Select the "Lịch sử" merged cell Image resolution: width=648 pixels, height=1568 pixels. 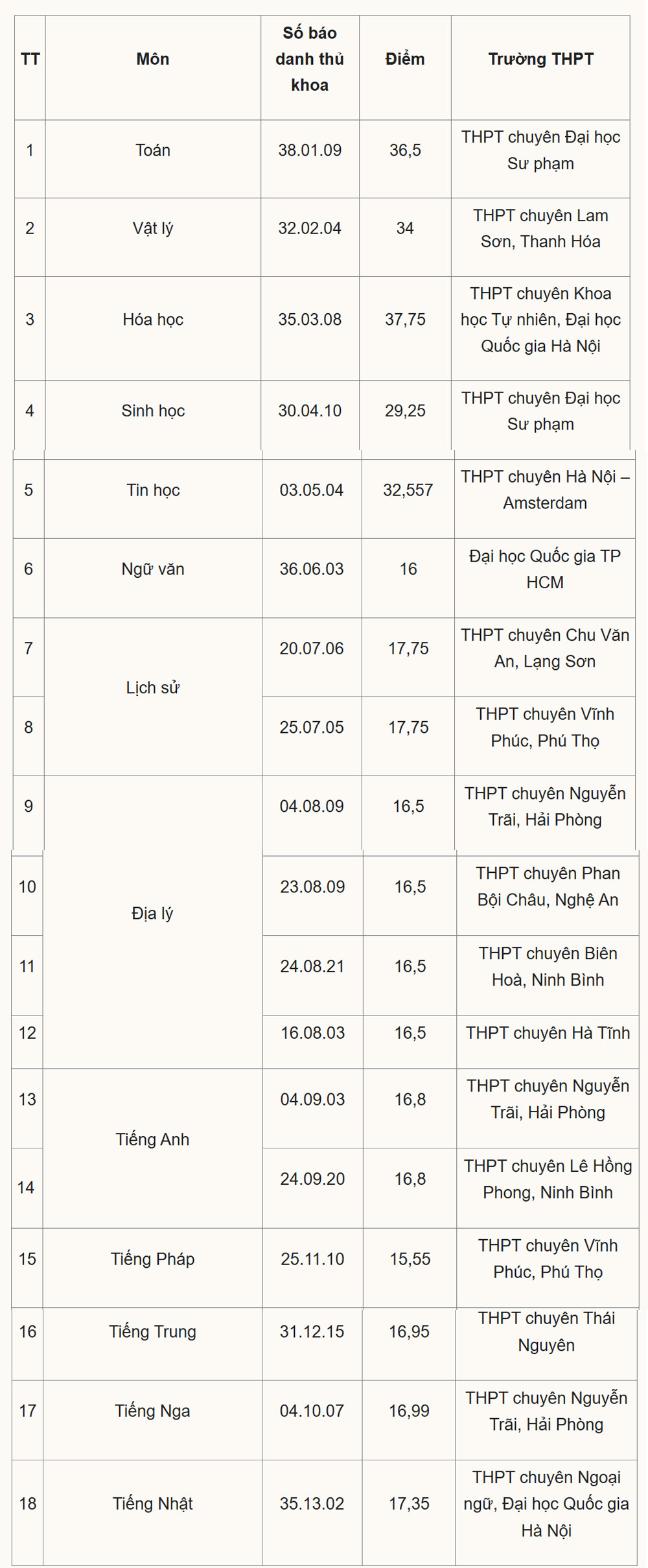[x=153, y=688]
